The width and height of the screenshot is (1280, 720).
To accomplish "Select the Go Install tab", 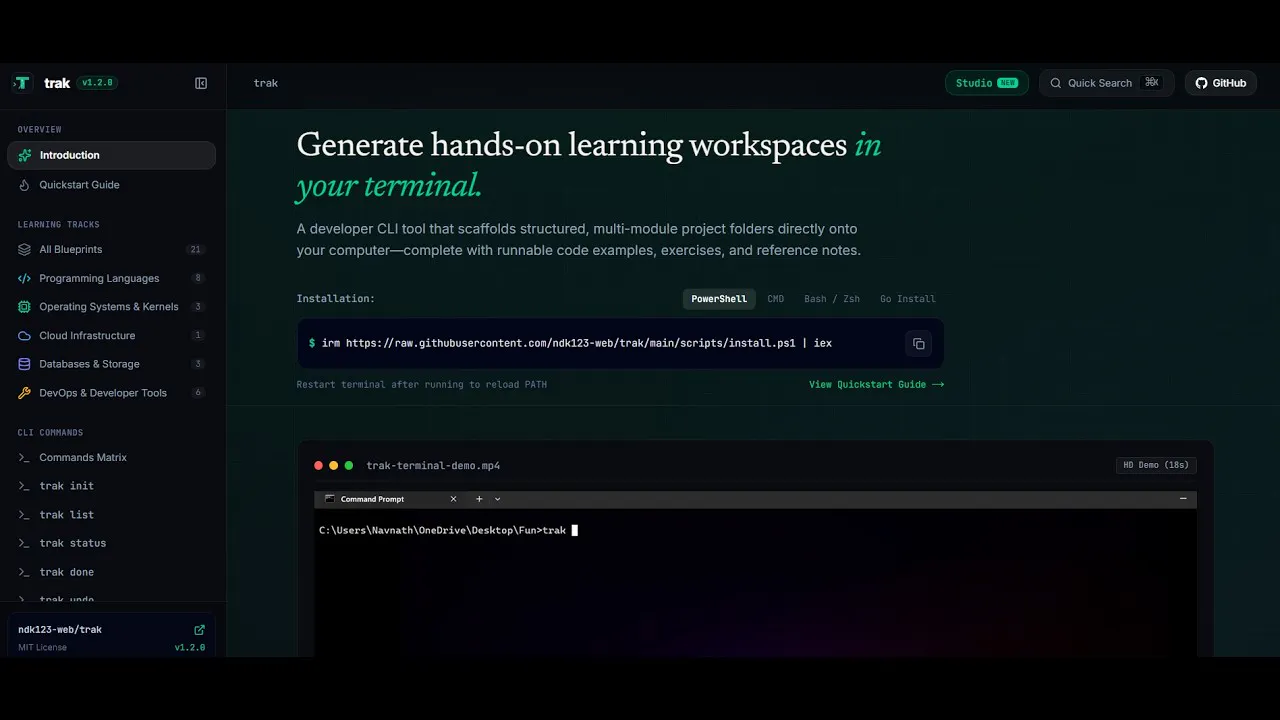I will (908, 299).
